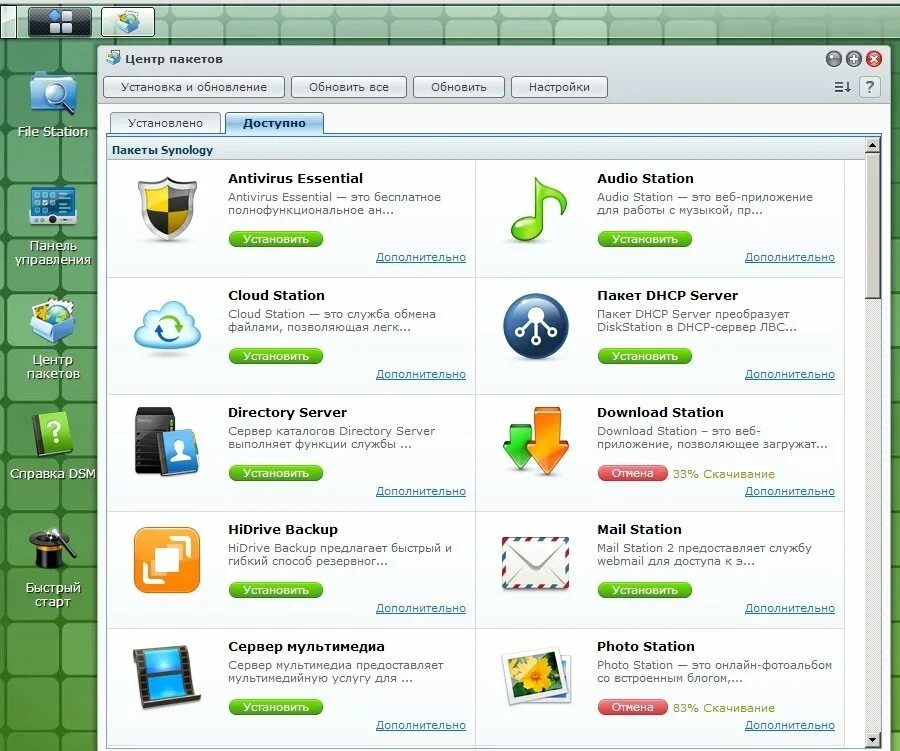
Task: Open the help question mark button
Action: pos(870,87)
